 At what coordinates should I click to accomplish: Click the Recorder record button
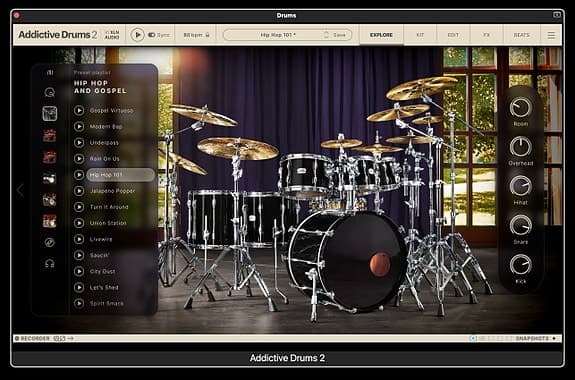[x=17, y=338]
